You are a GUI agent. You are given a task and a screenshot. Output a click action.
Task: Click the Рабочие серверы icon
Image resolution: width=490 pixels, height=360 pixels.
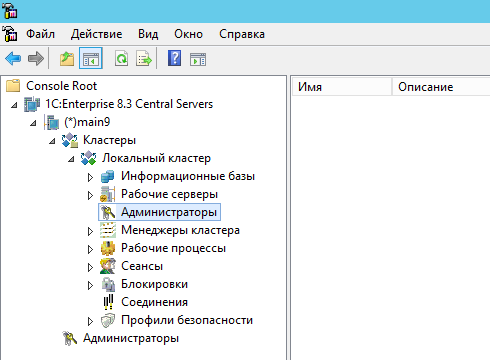108,194
